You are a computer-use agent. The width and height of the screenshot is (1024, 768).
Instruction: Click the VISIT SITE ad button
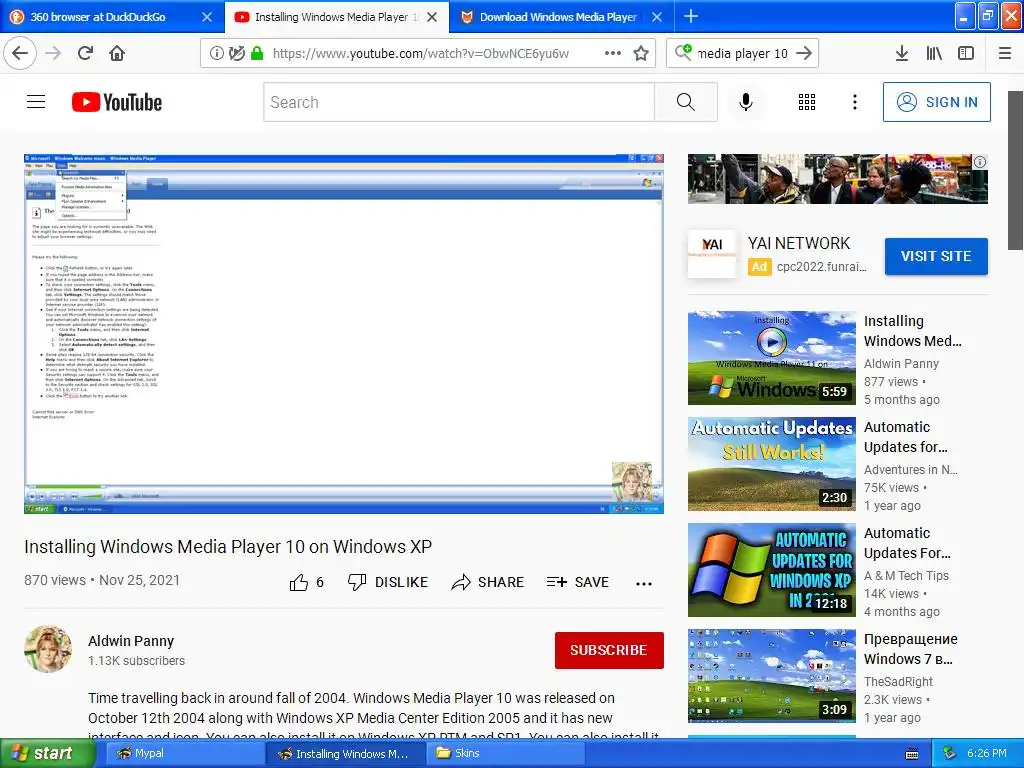pyautogui.click(x=936, y=256)
